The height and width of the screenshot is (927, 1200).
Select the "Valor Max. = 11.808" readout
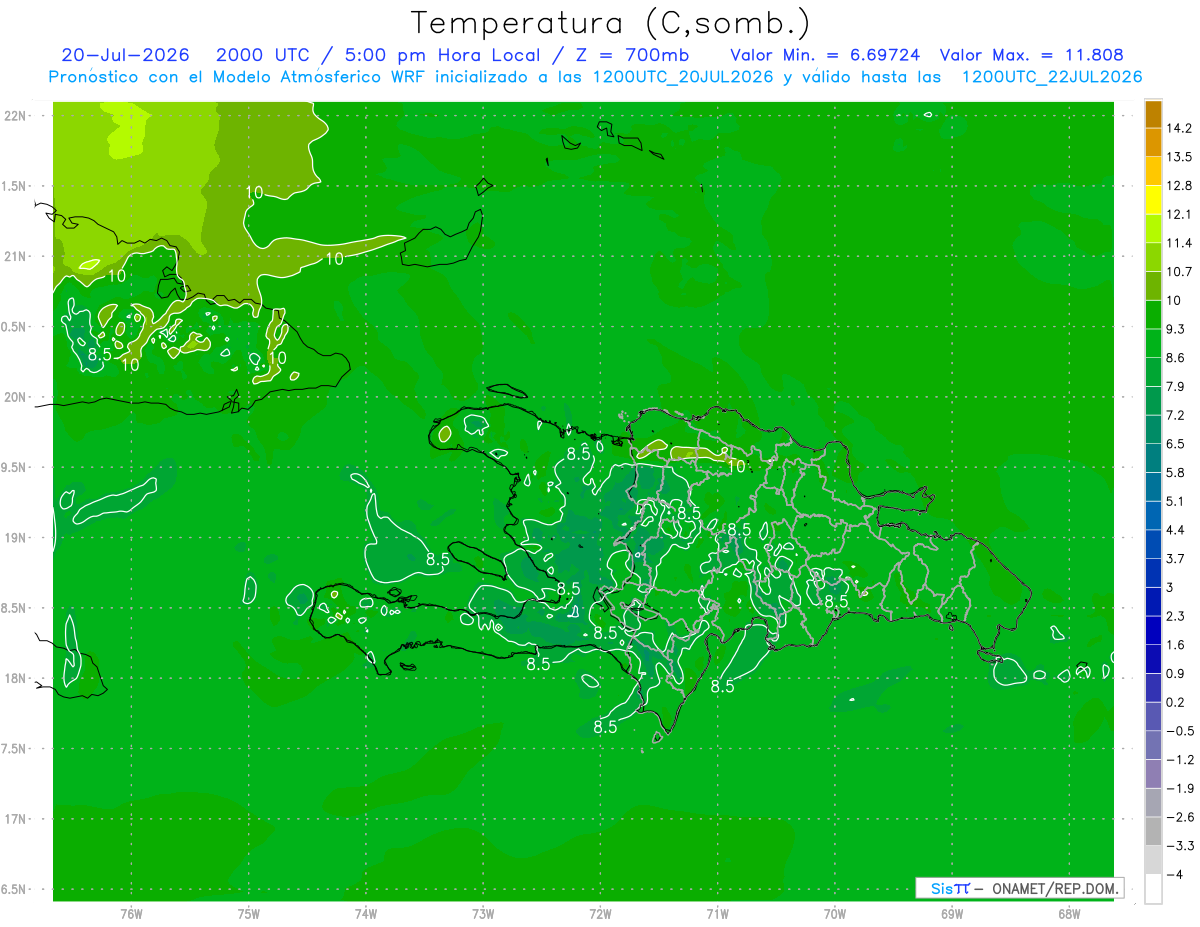1031,55
